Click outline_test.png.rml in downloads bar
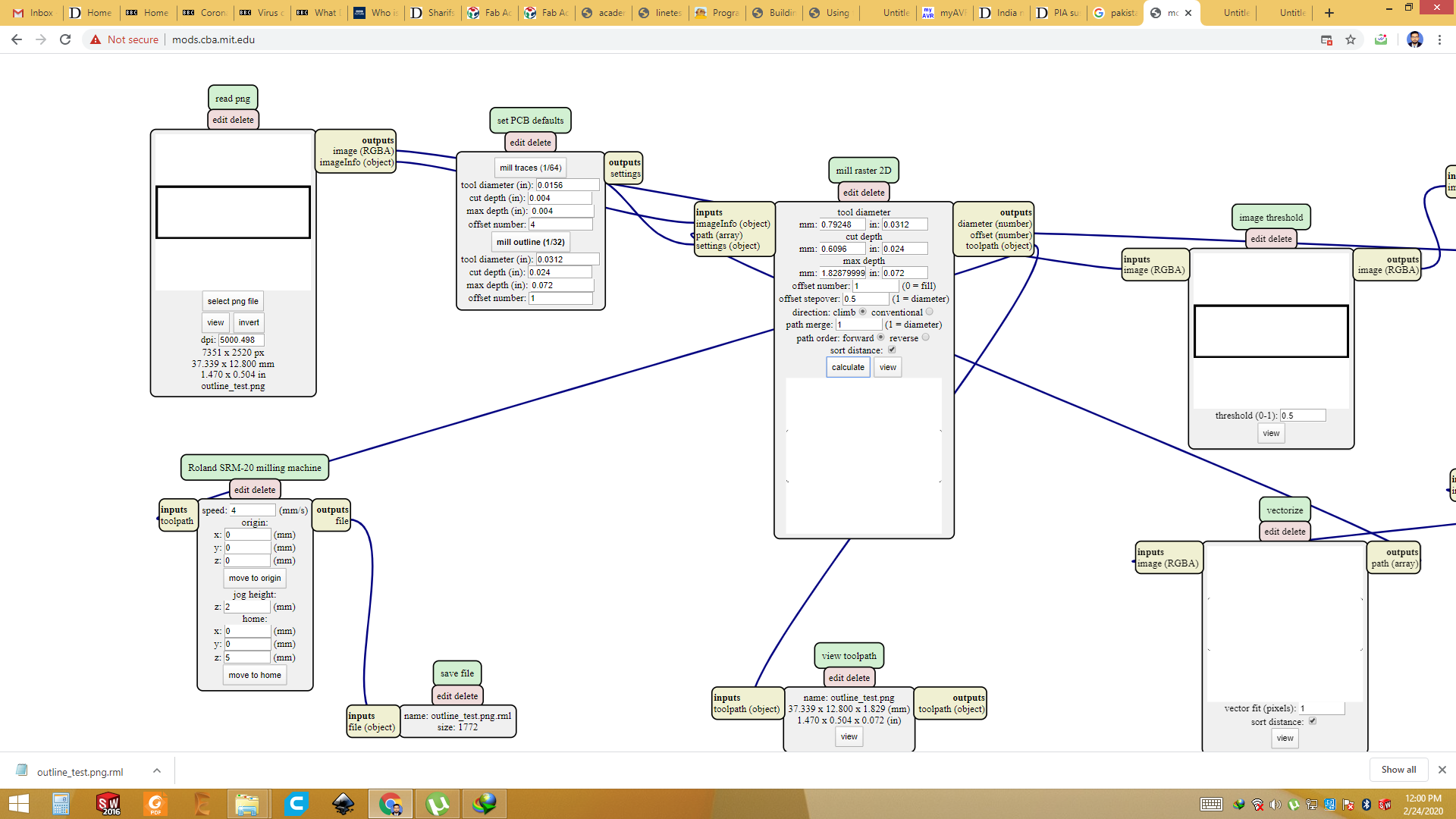 coord(80,772)
